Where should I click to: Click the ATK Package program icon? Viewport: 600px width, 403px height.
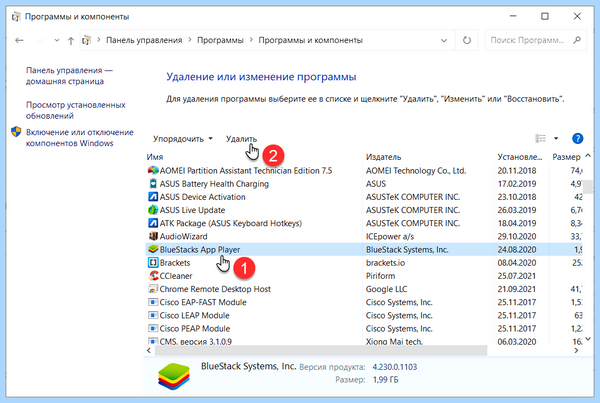[x=153, y=223]
